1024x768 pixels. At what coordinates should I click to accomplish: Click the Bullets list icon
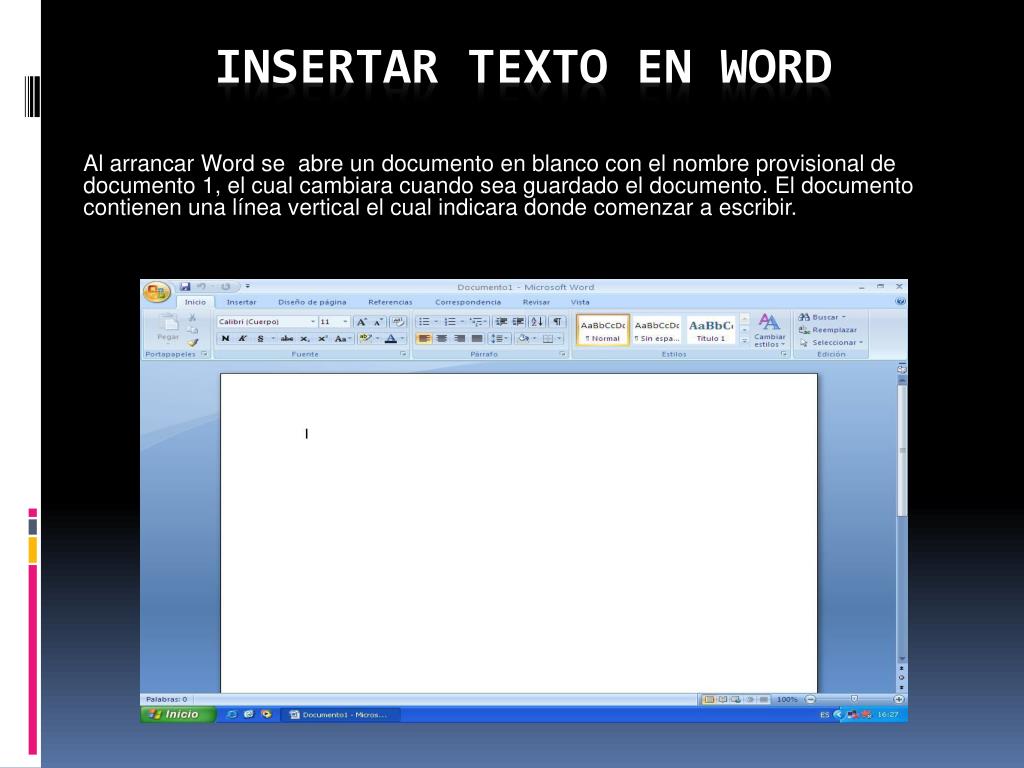[424, 321]
